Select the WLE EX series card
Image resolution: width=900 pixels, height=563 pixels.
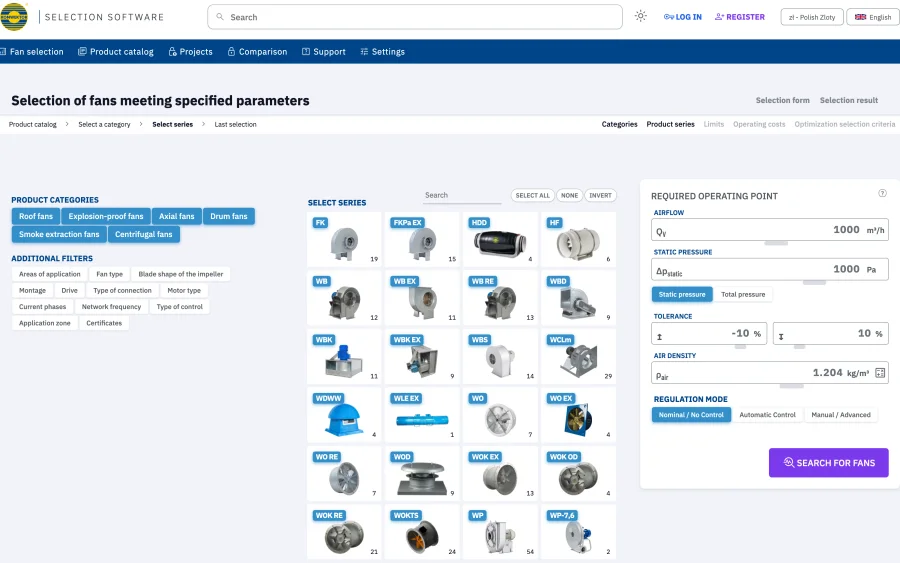click(422, 415)
